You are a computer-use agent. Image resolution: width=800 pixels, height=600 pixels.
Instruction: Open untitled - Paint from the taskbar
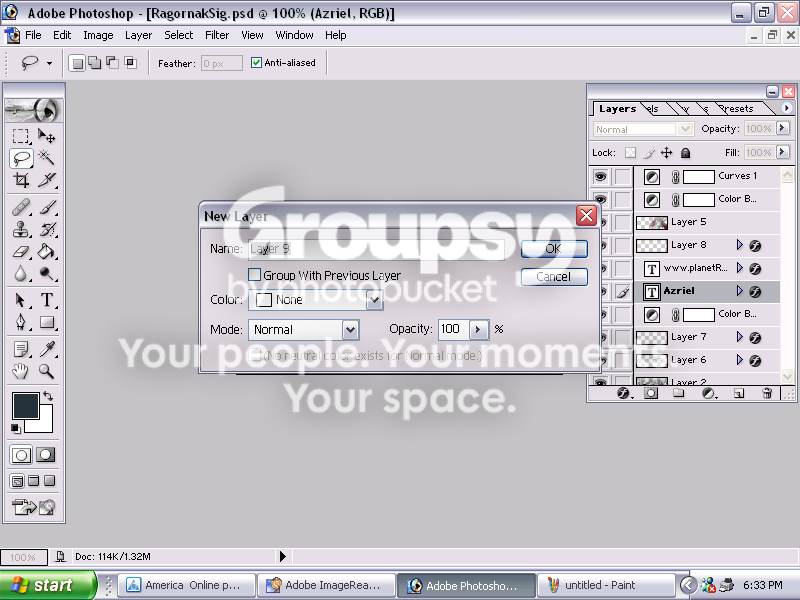(606, 585)
